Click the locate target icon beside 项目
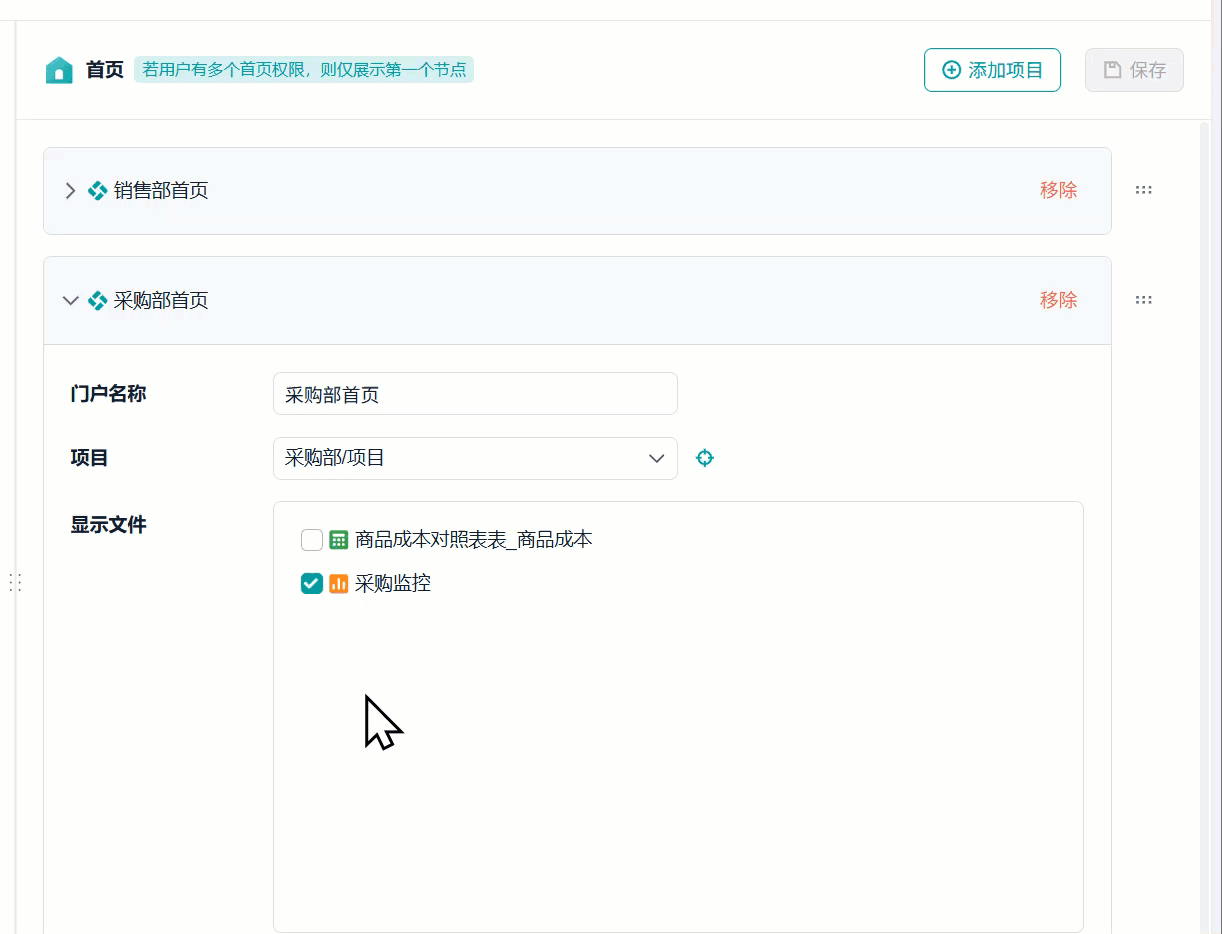This screenshot has width=1222, height=934. click(x=705, y=458)
